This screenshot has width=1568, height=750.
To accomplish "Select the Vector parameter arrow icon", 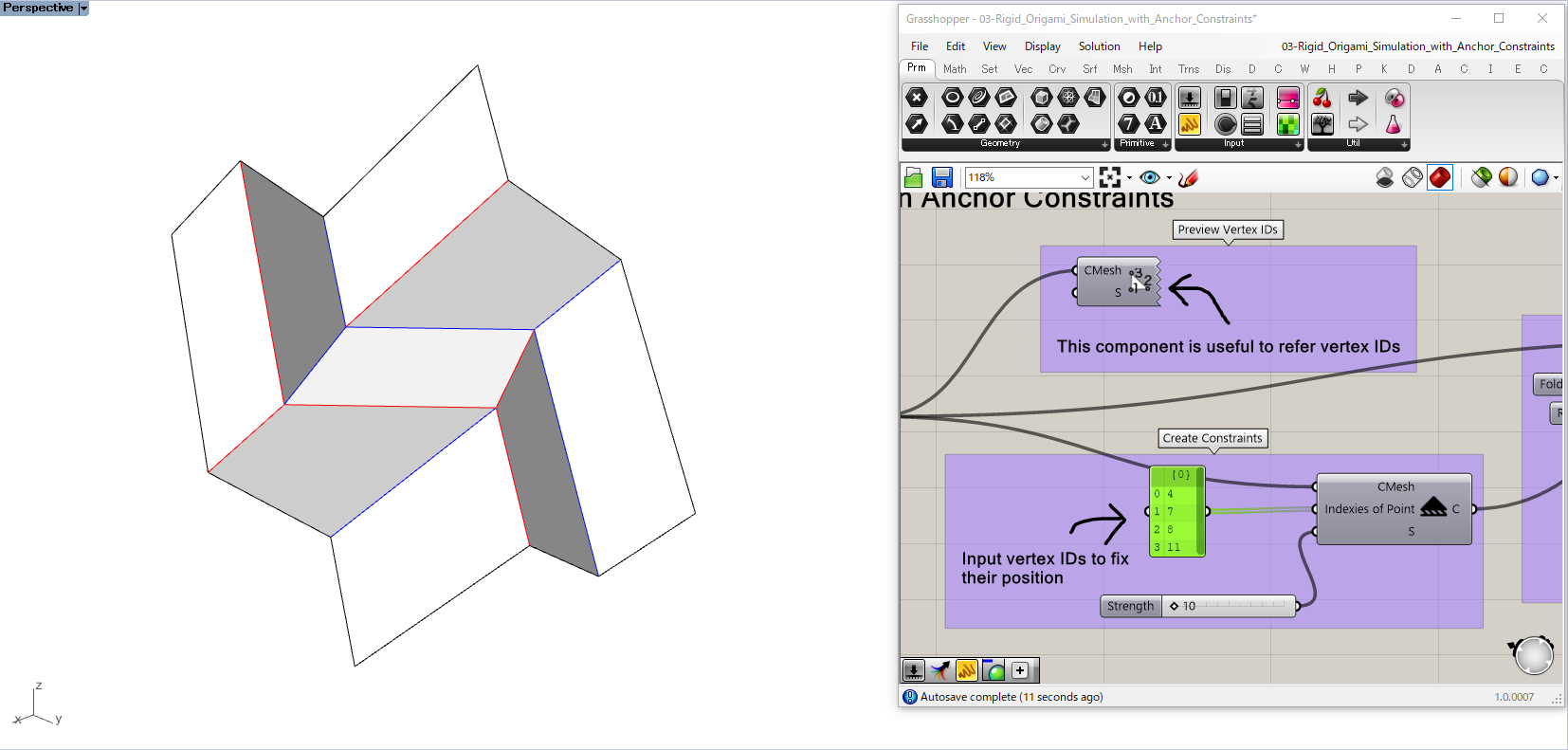I will [x=917, y=123].
